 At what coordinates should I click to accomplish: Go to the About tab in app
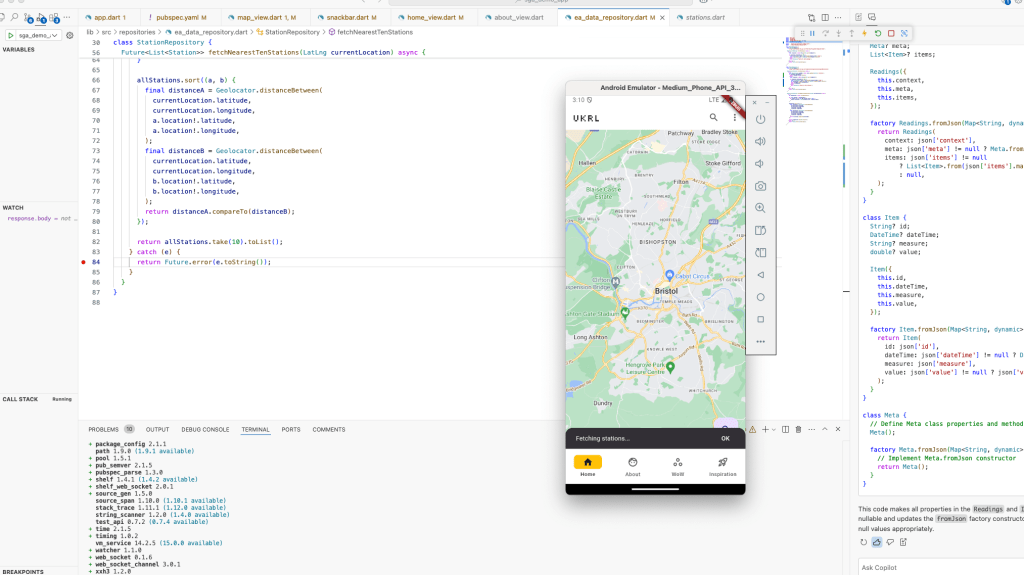click(x=632, y=466)
